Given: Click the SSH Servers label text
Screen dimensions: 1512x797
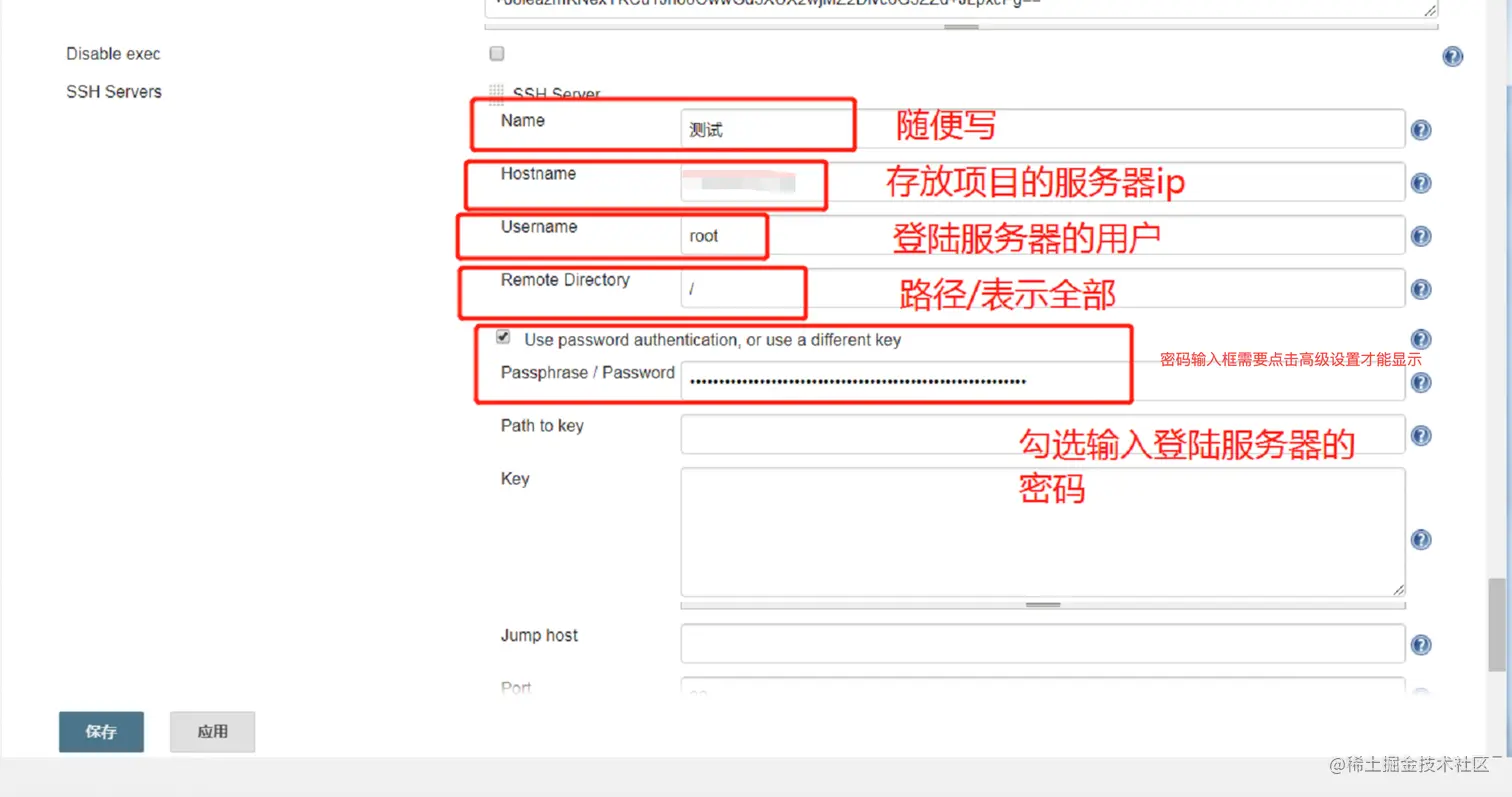Looking at the screenshot, I should coord(114,92).
